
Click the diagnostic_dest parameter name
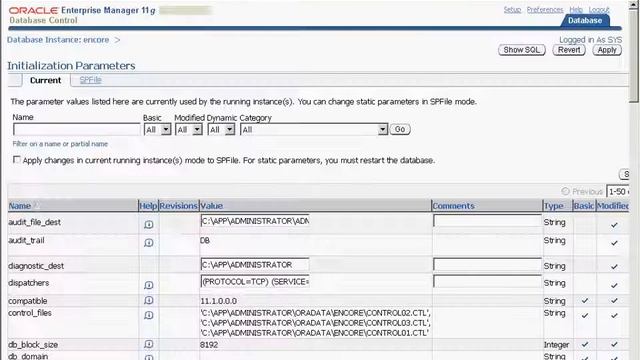click(36, 266)
